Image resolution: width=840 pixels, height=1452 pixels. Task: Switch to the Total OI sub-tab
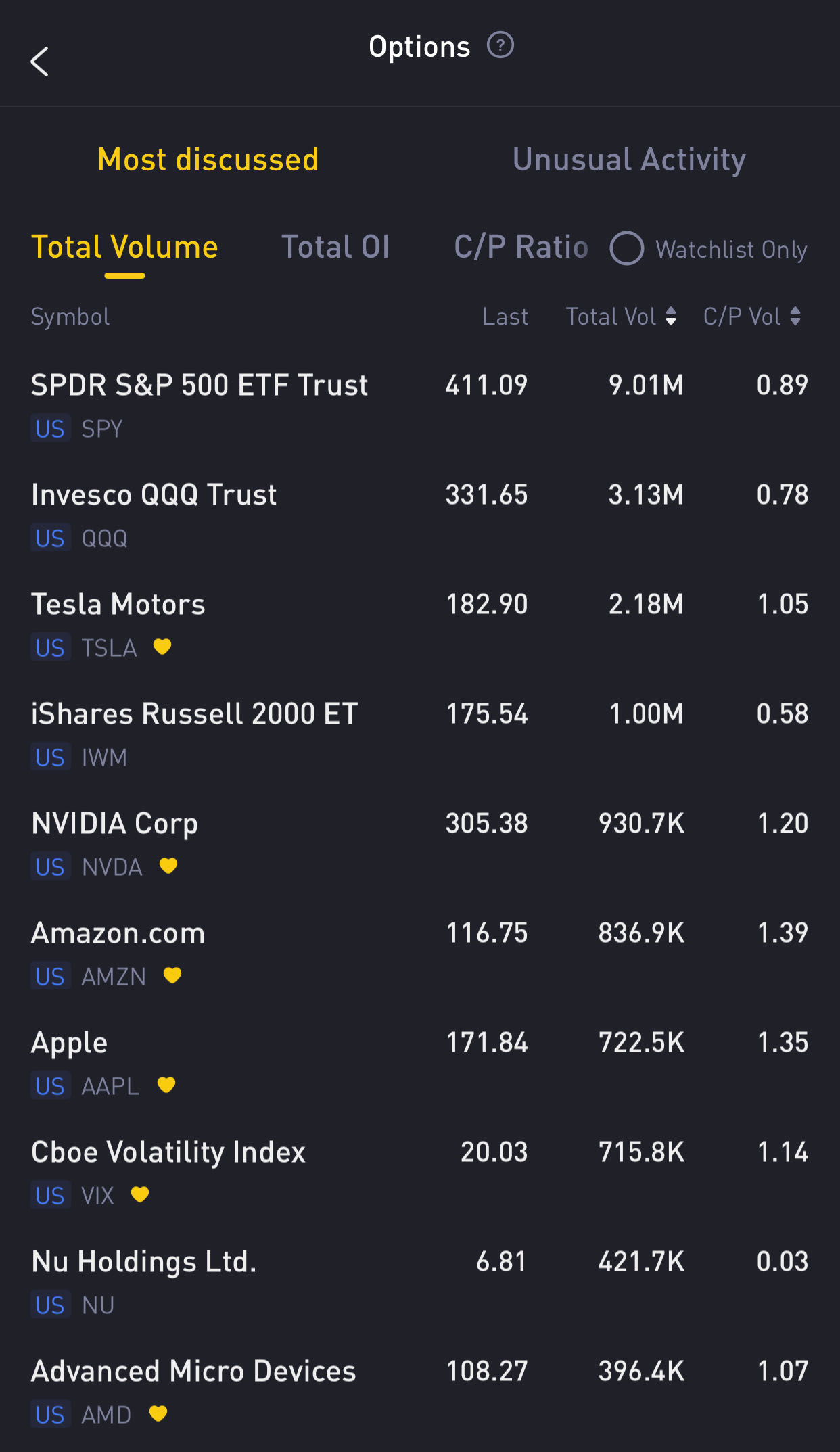pyautogui.click(x=335, y=247)
